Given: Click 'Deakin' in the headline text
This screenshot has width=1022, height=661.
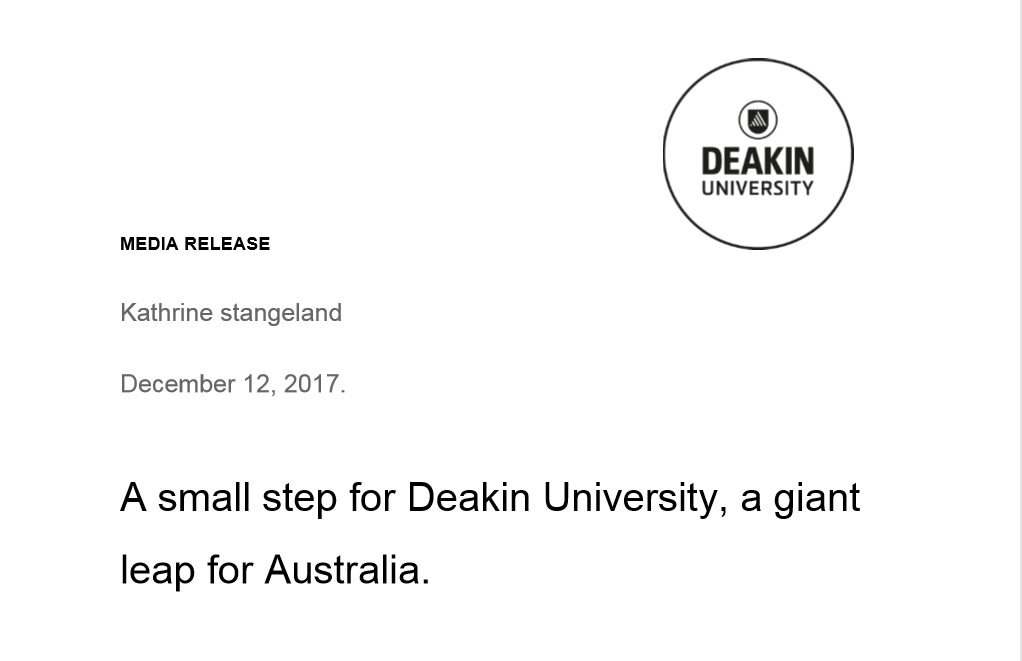Looking at the screenshot, I should pos(469,497).
